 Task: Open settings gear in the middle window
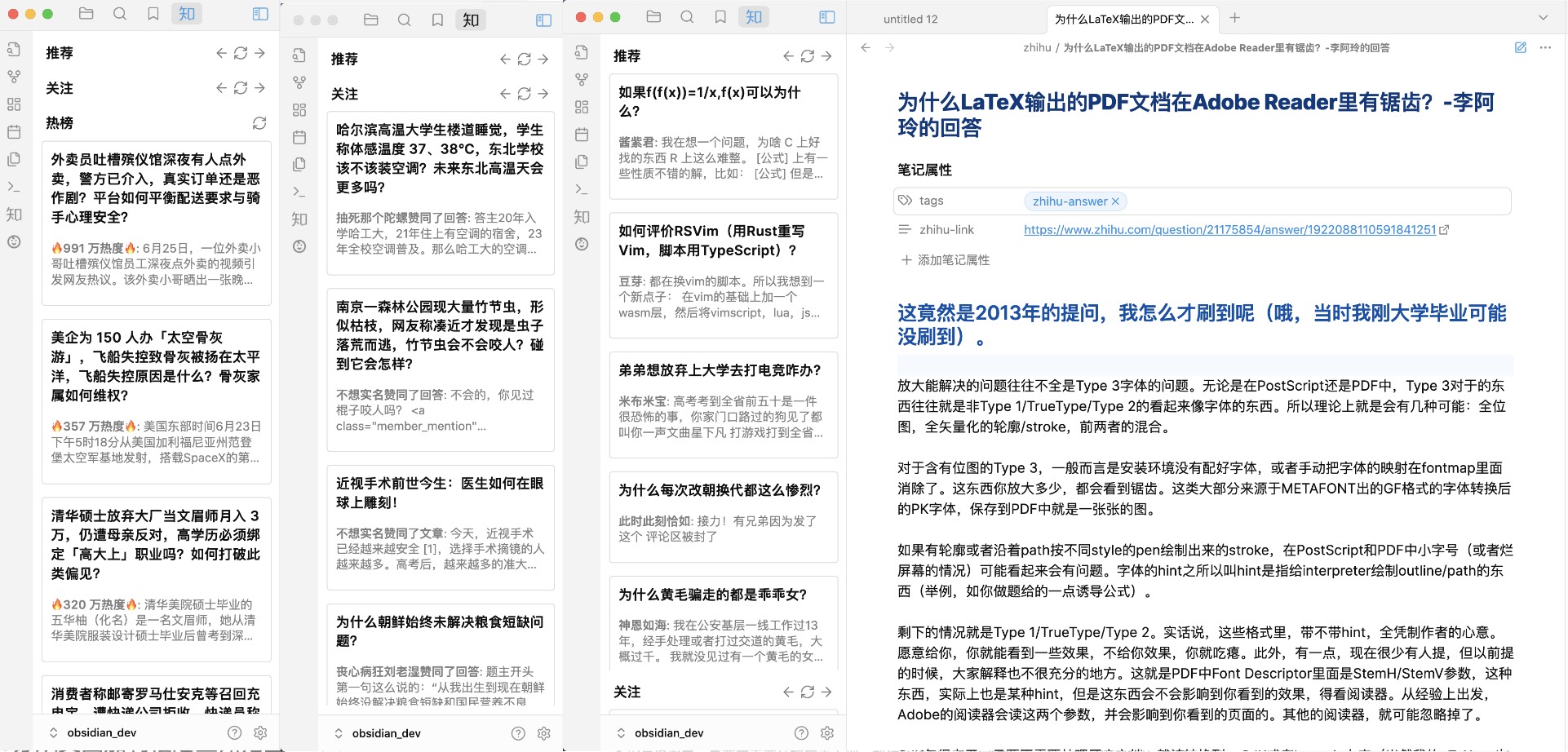(x=544, y=733)
